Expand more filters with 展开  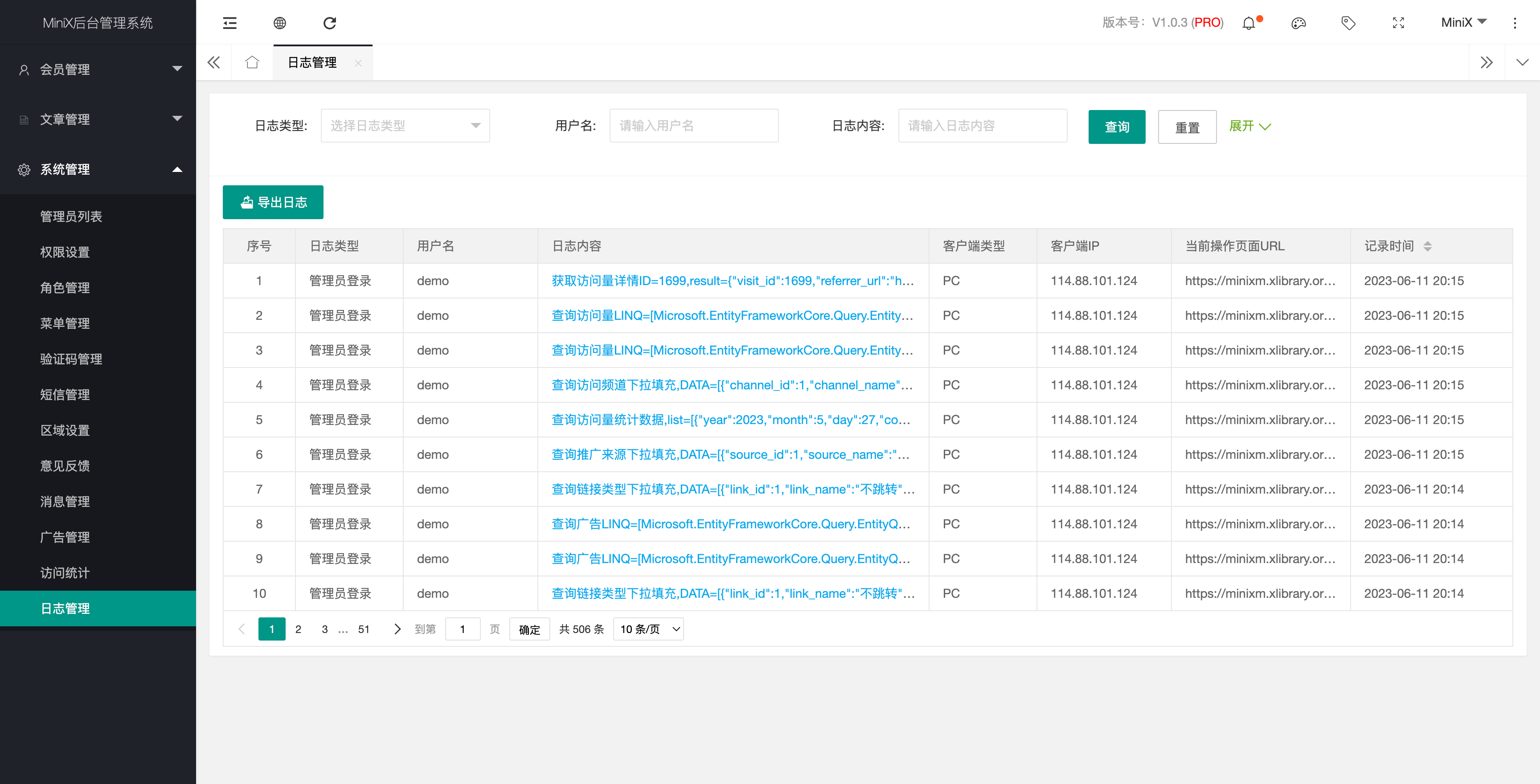[x=1249, y=126]
